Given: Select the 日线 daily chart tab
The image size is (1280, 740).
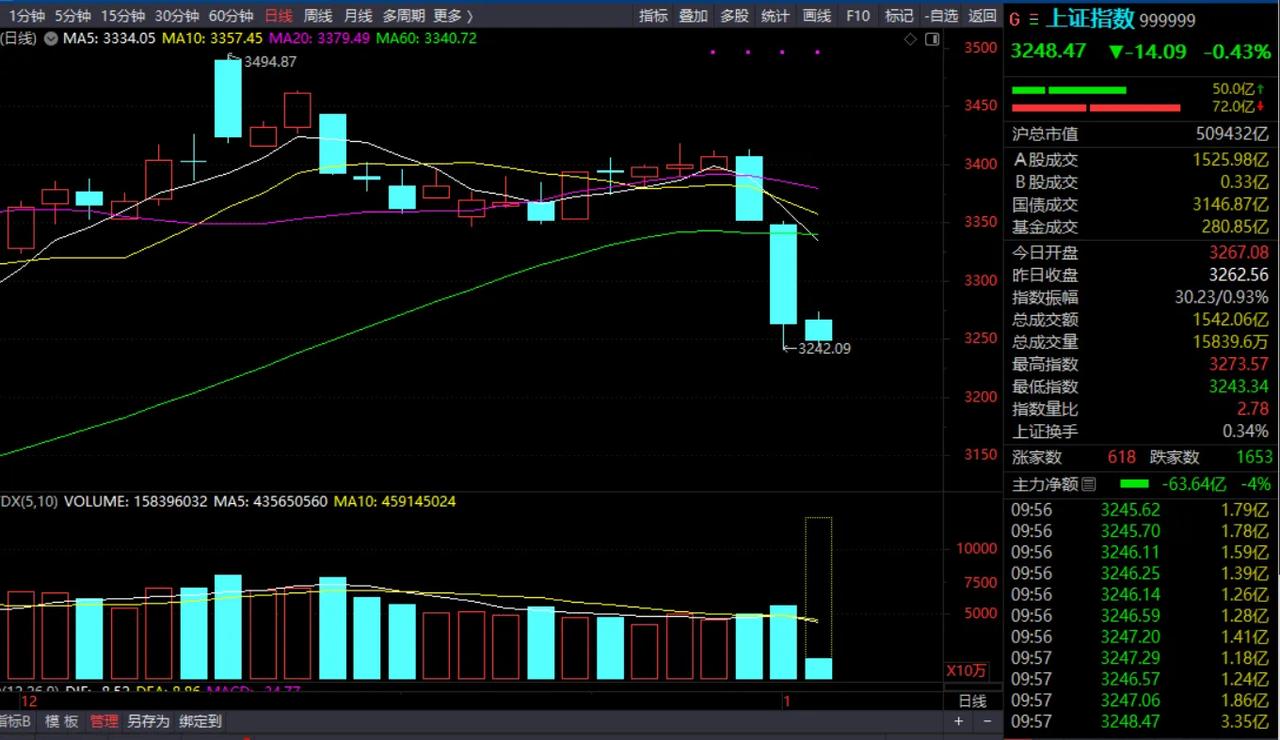Looking at the screenshot, I should (279, 16).
